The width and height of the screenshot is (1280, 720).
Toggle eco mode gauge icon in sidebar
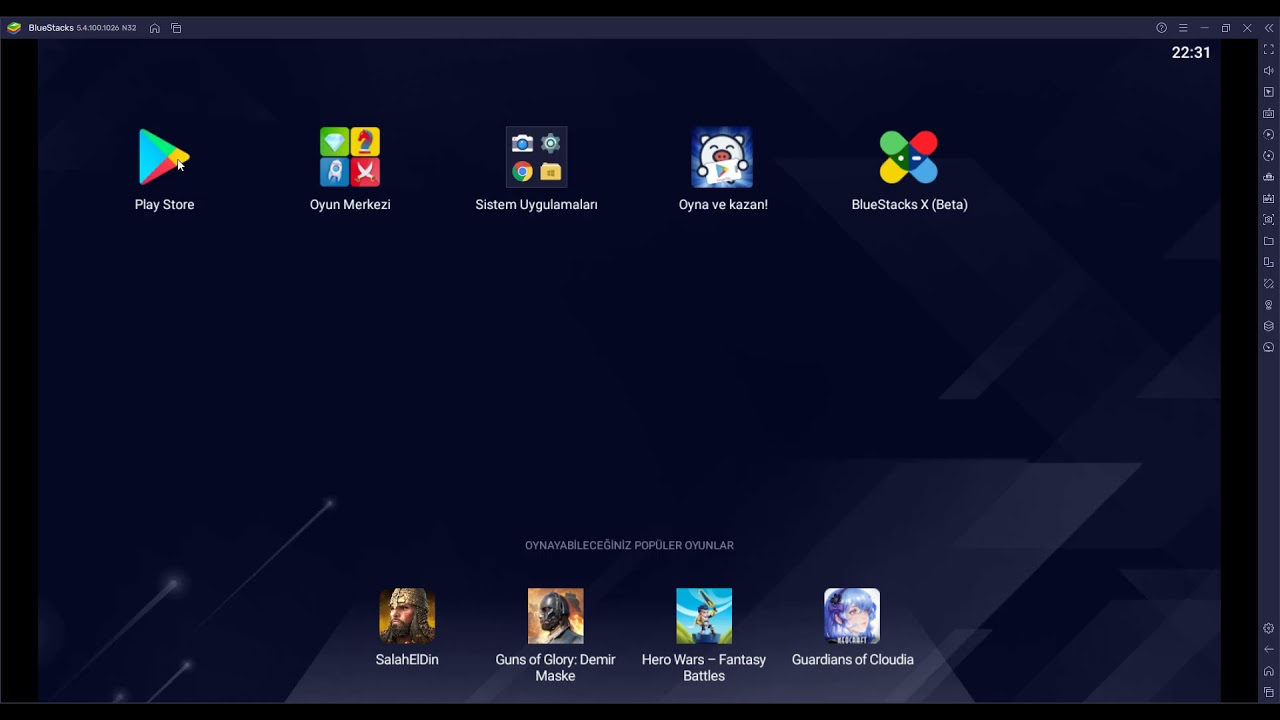pyautogui.click(x=1269, y=348)
